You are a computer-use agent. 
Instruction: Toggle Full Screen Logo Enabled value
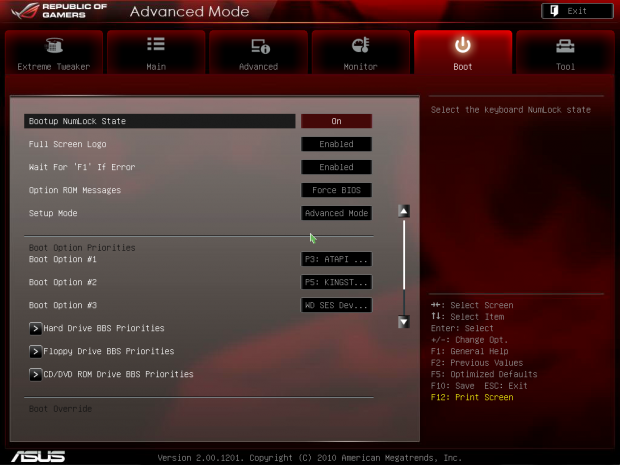pos(336,144)
